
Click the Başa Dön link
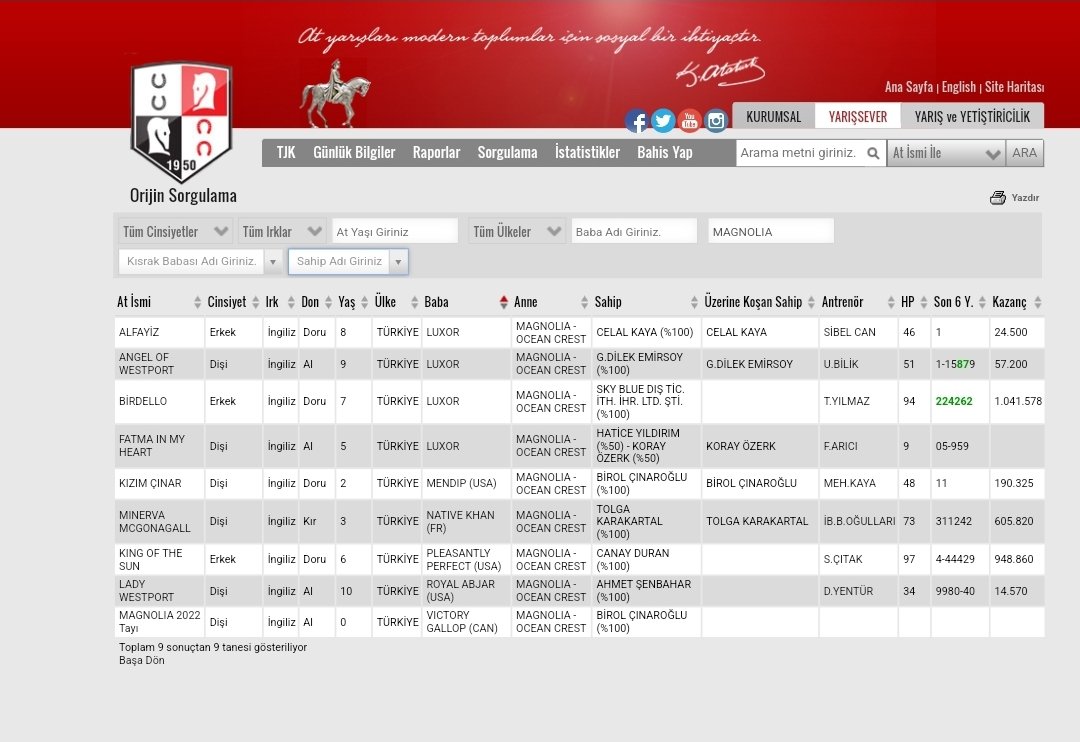[141, 660]
